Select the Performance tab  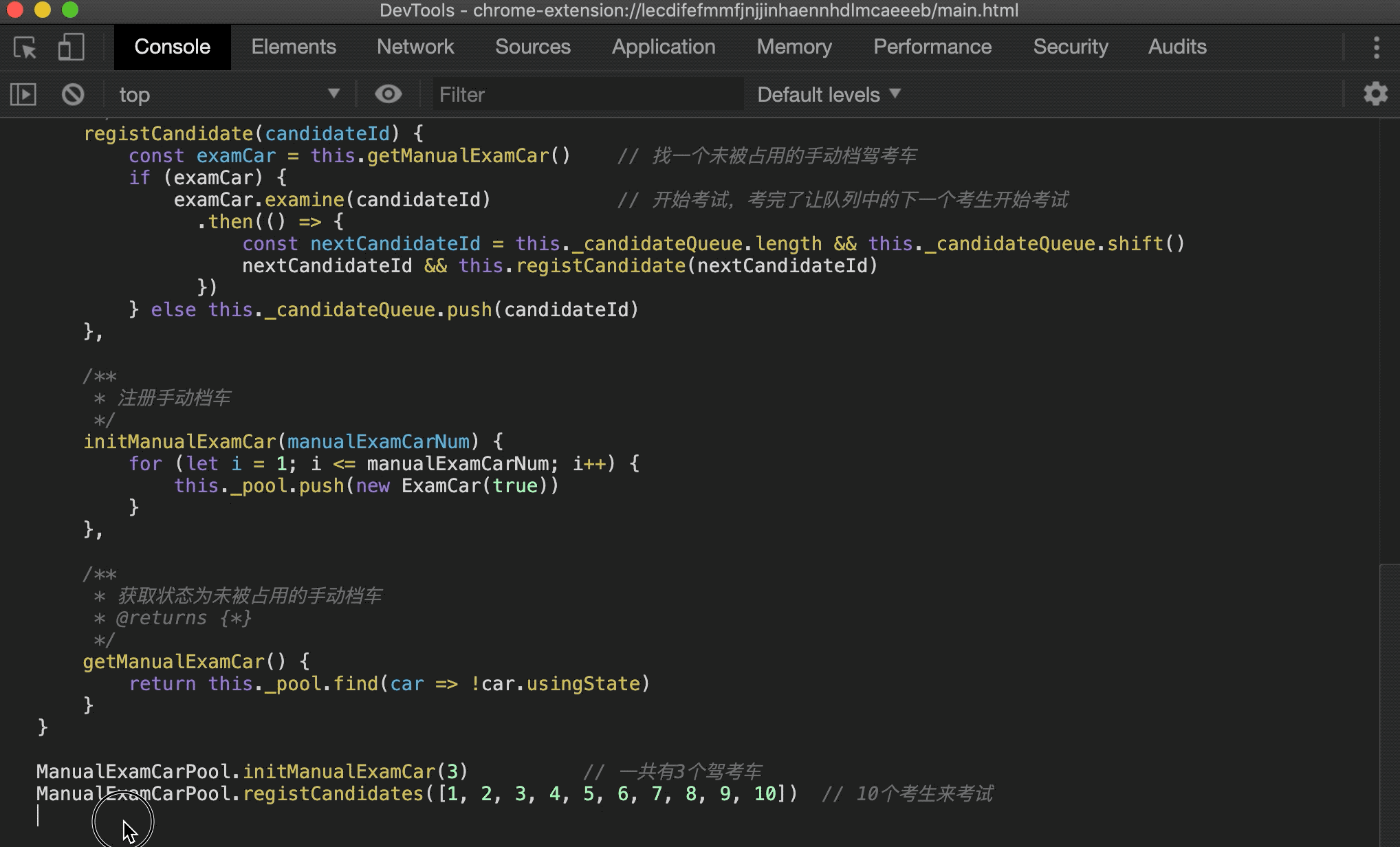pos(932,47)
